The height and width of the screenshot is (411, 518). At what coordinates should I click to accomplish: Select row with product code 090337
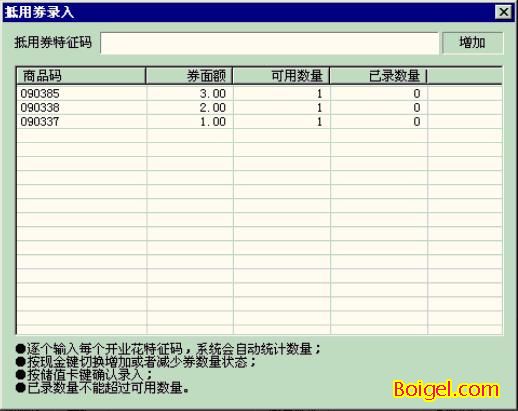(x=259, y=121)
